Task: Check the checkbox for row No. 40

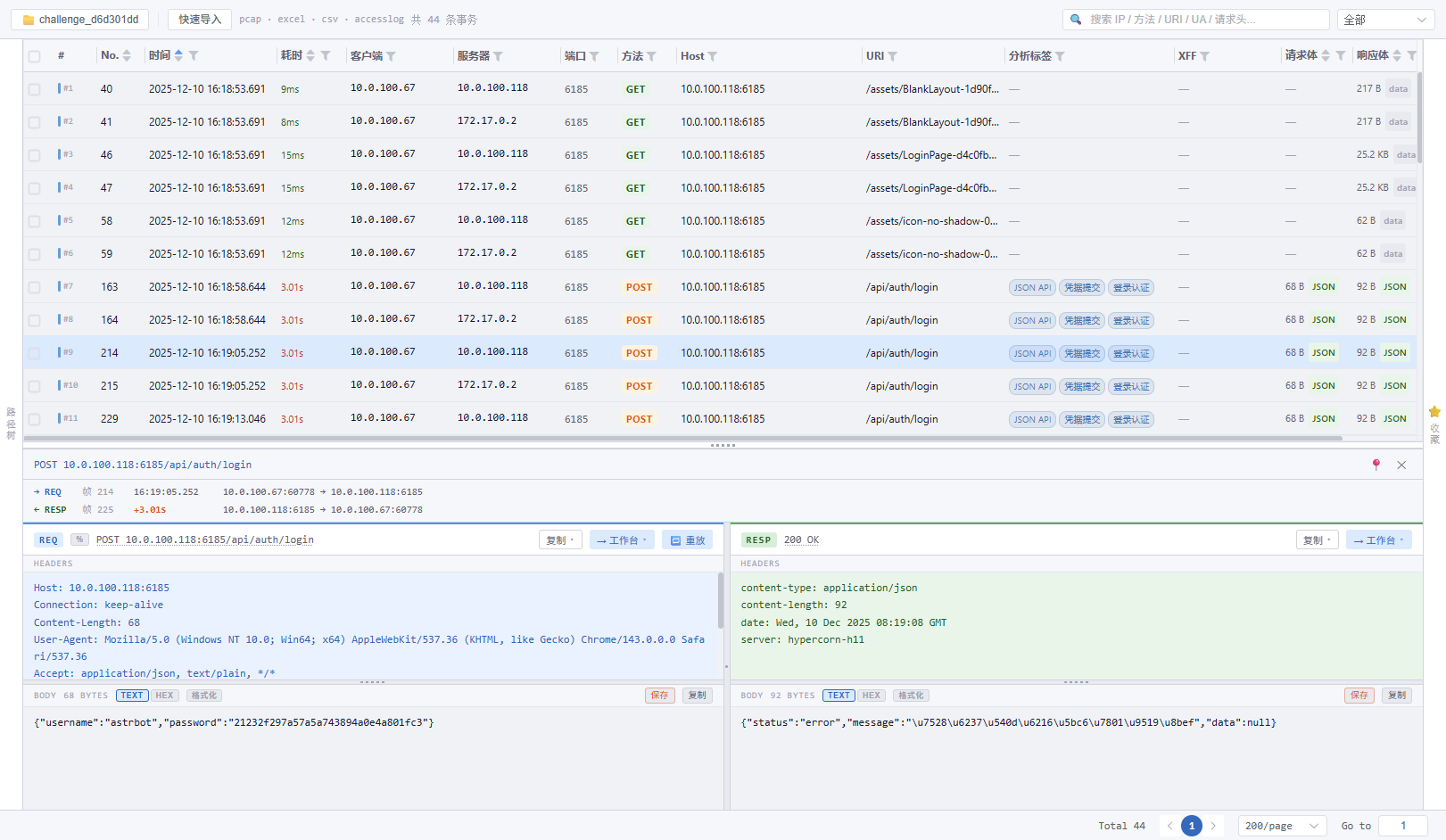Action: click(x=34, y=89)
